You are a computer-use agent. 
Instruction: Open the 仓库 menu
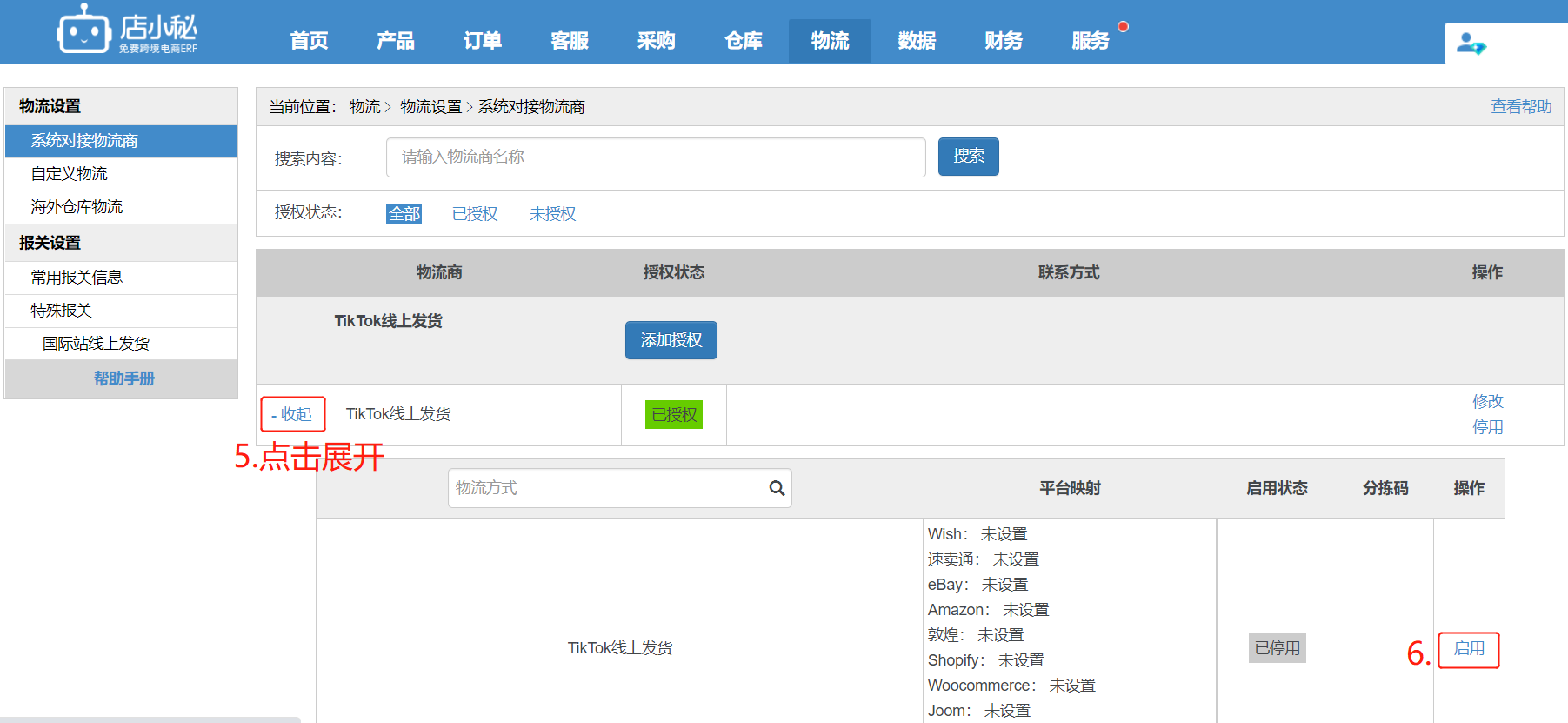[744, 41]
